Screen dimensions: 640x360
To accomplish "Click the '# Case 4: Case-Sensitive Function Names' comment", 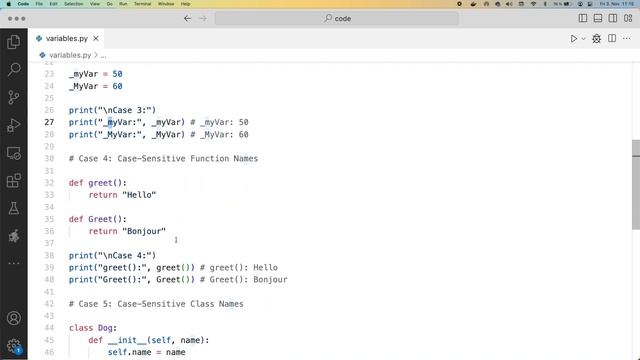I will [x=163, y=158].
